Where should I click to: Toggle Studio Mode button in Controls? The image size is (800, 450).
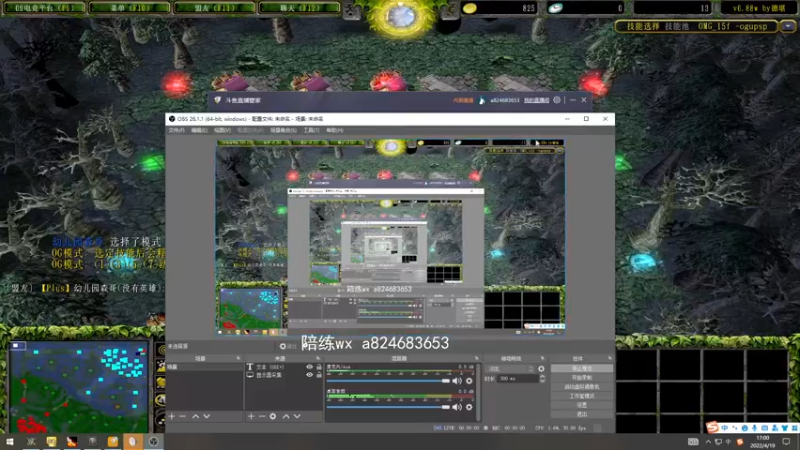[x=582, y=396]
